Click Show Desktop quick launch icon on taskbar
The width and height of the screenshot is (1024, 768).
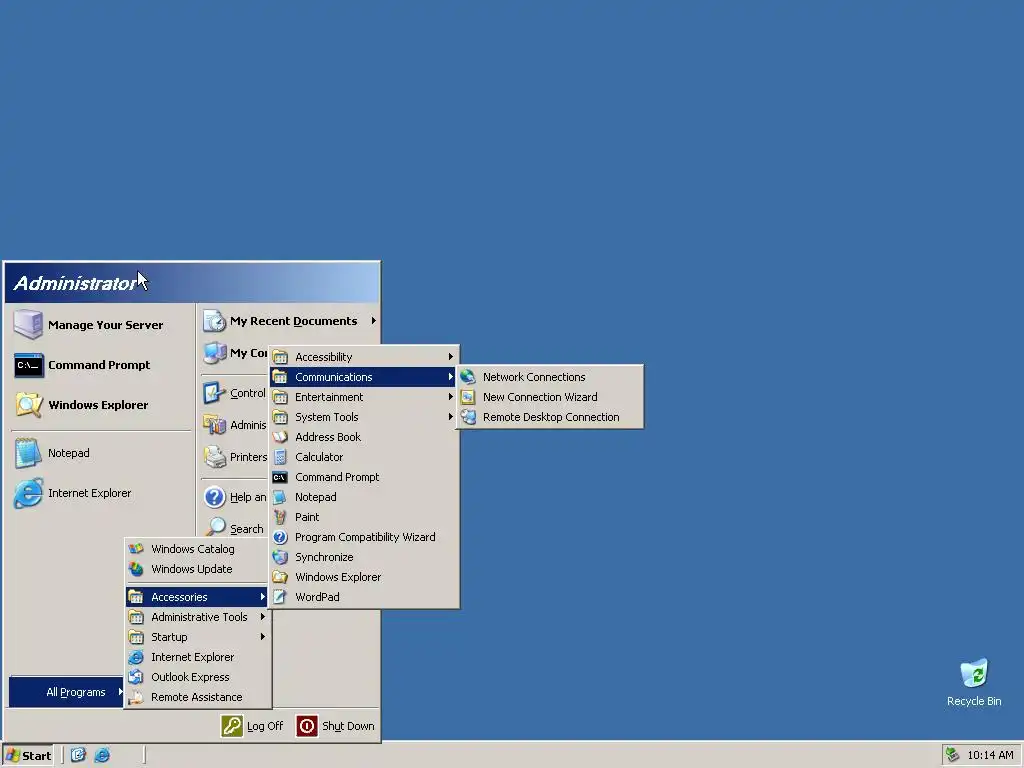click(x=78, y=756)
